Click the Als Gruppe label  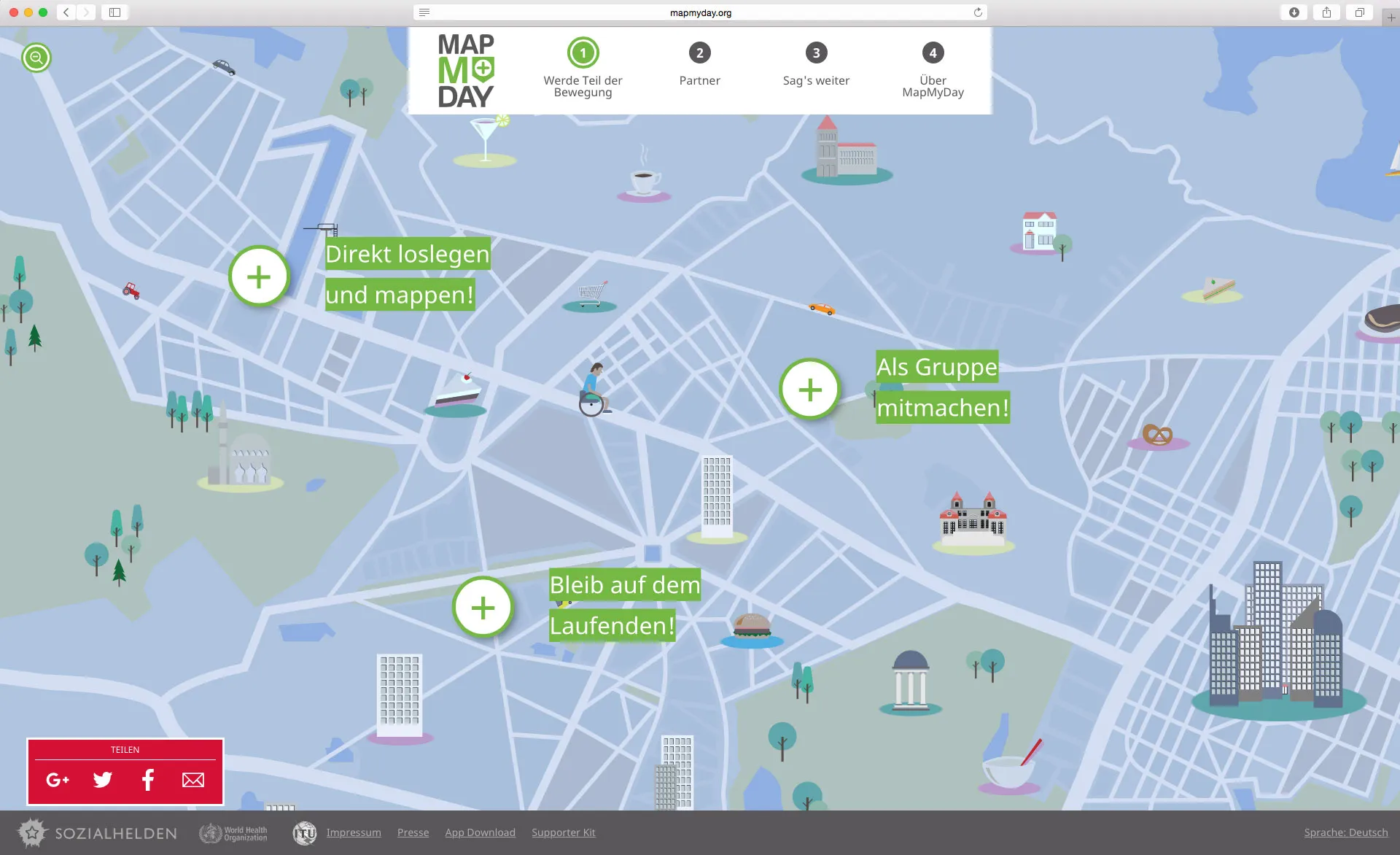tap(937, 367)
